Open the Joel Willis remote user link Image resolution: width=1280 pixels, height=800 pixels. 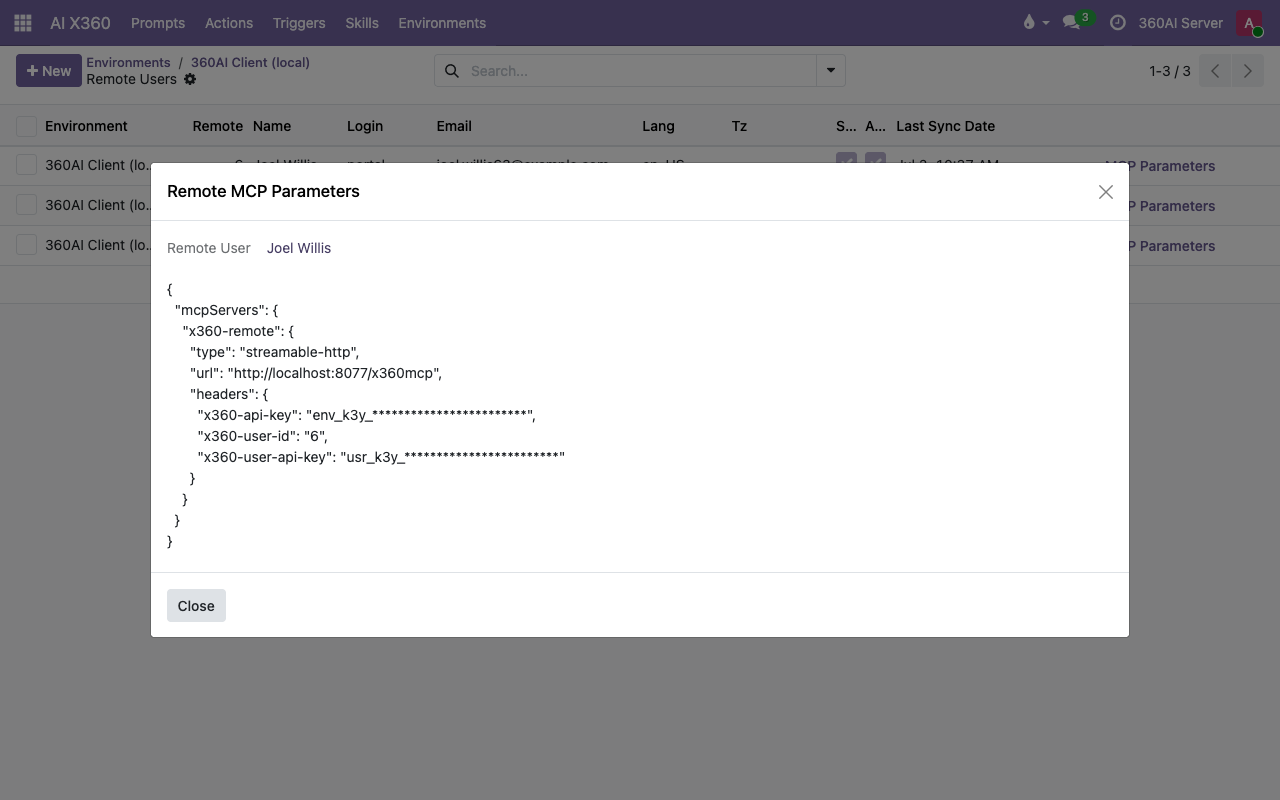pyautogui.click(x=299, y=248)
